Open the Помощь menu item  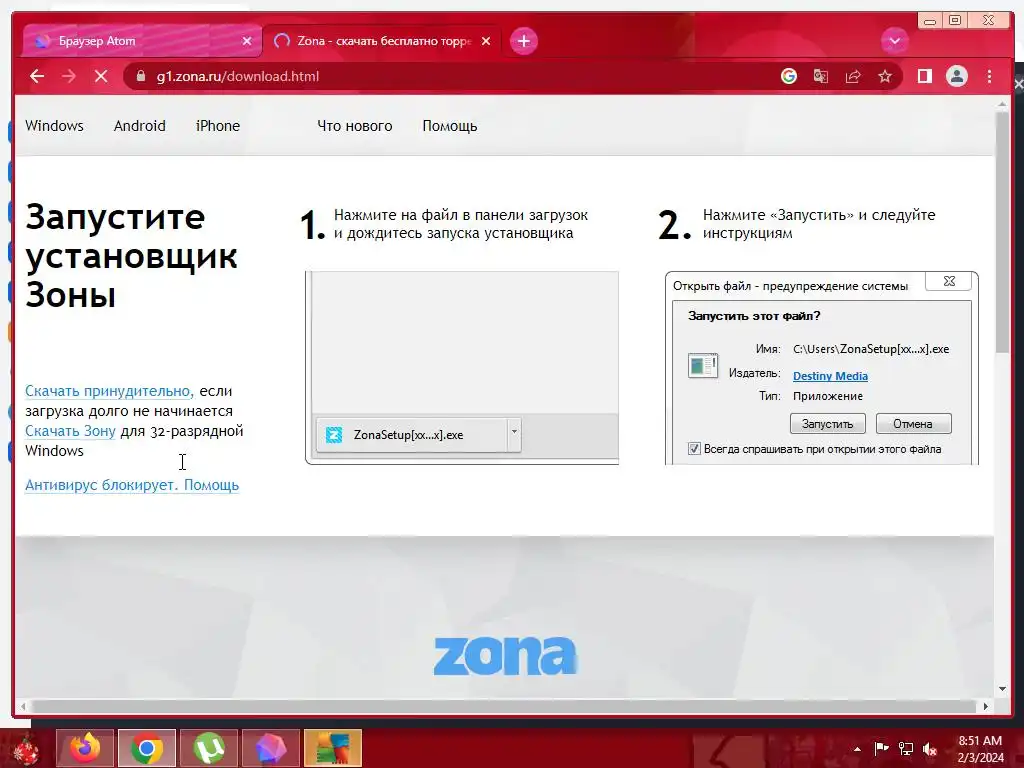(450, 126)
